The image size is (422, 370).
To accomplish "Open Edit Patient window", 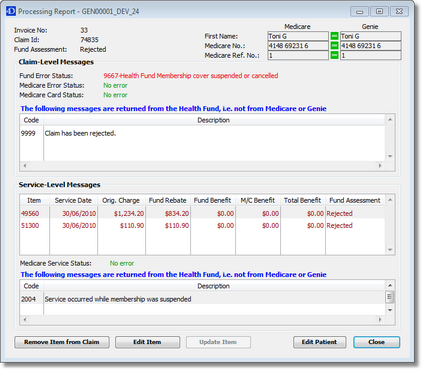I will [x=319, y=342].
